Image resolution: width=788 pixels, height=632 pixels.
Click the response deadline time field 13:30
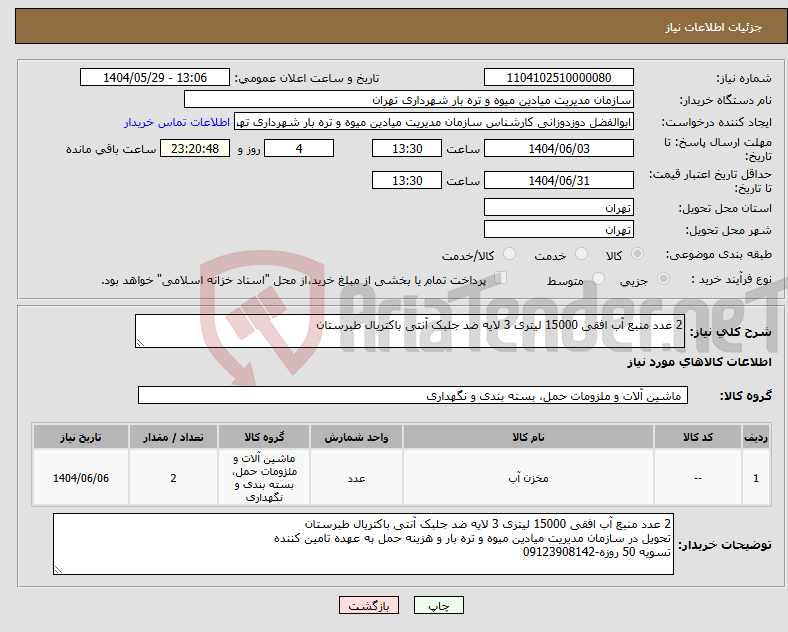(x=407, y=148)
